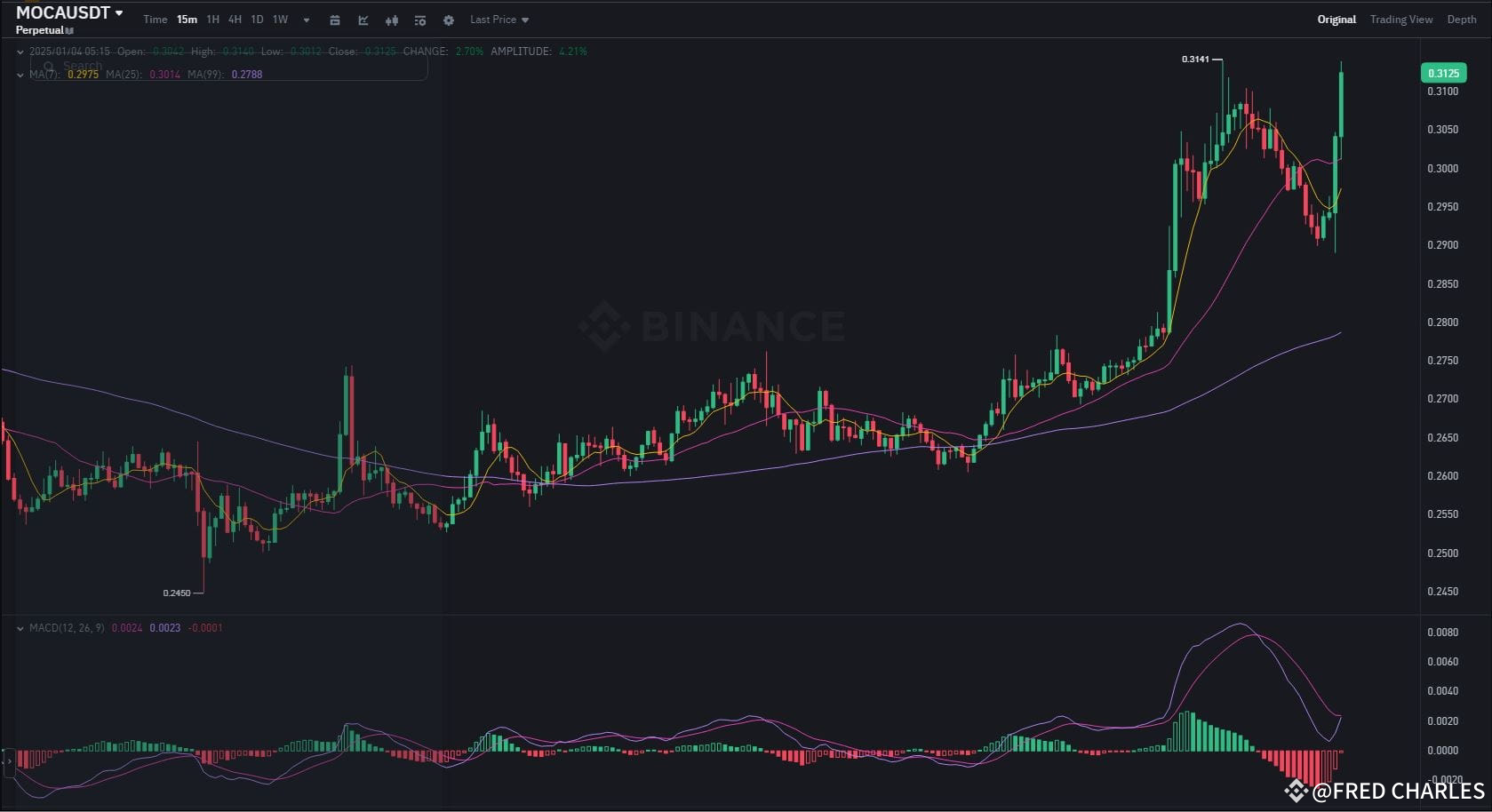The image size is (1492, 812).
Task: Collapse the MACD indicator panel
Action: (x=20, y=627)
